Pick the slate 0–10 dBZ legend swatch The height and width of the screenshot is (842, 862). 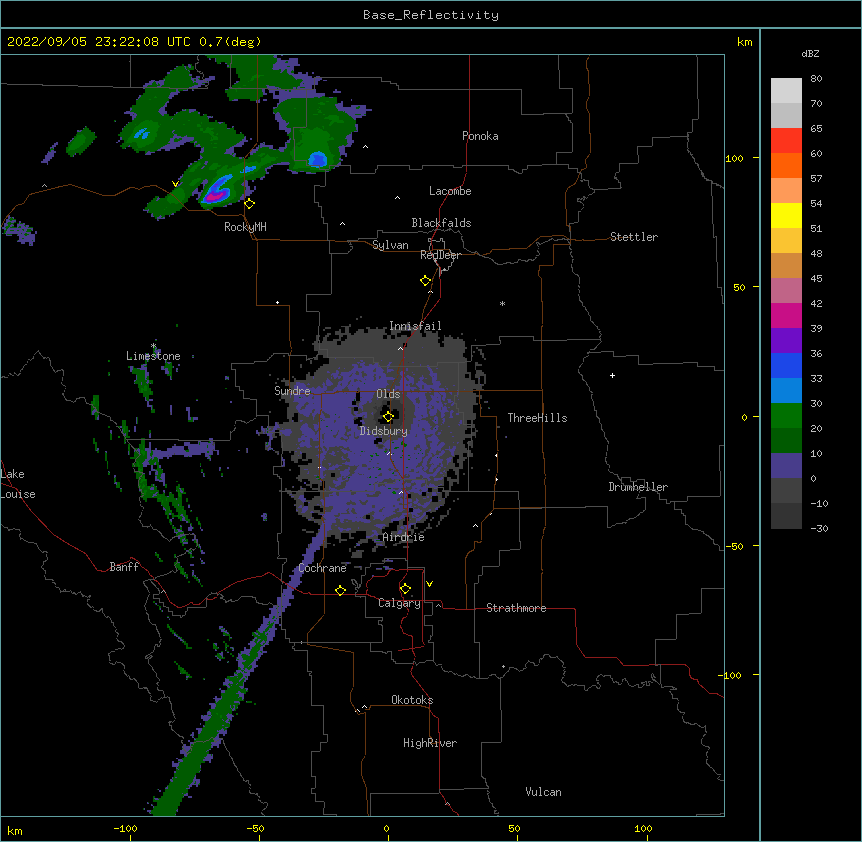(786, 466)
